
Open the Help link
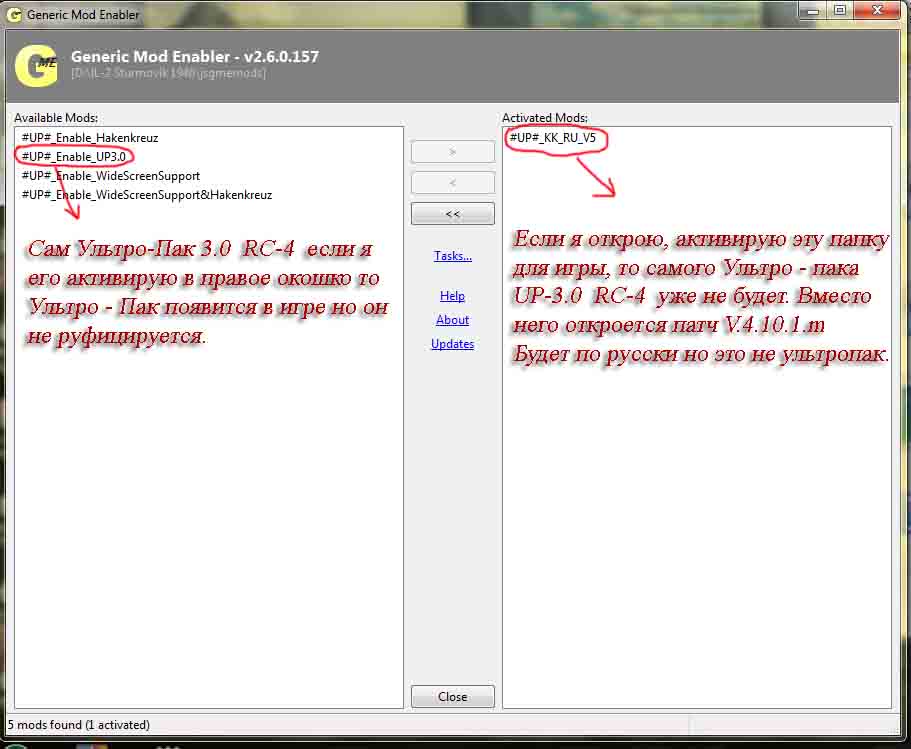point(452,296)
